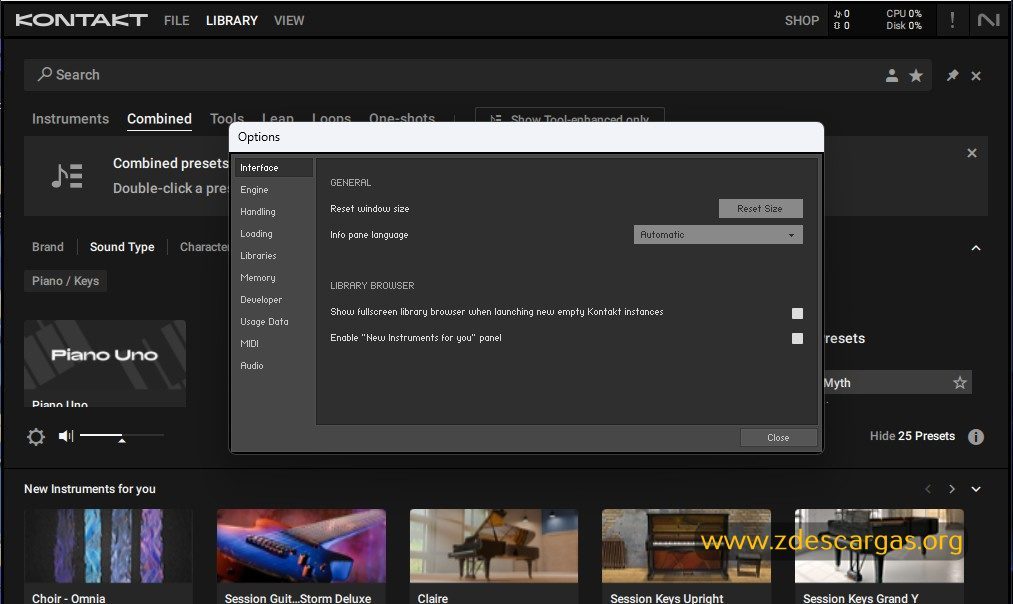Switch to the Combined tab
1013x604 pixels.
coord(159,119)
